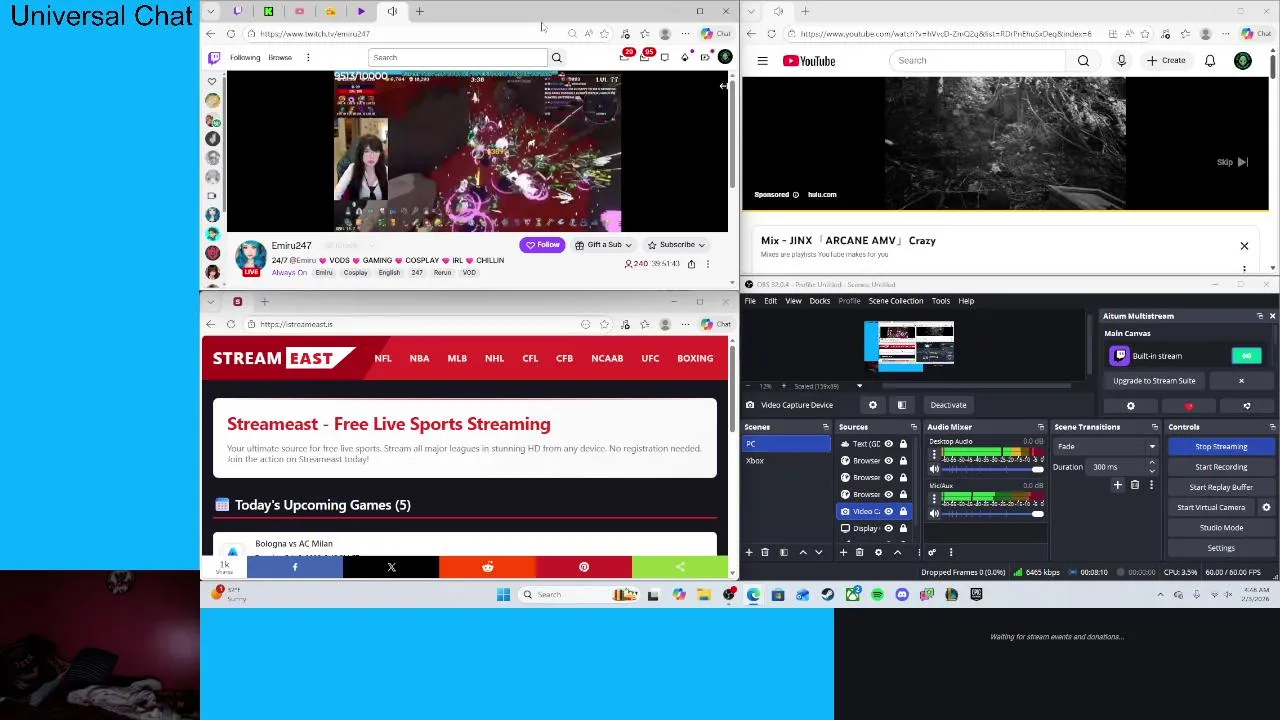Image resolution: width=1280 pixels, height=720 pixels.
Task: Open OBS File menu
Action: 750,301
